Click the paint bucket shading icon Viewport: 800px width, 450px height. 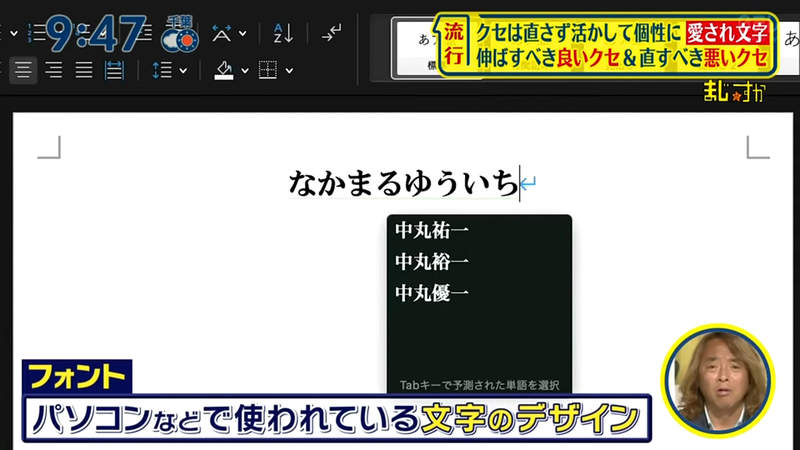[x=223, y=70]
